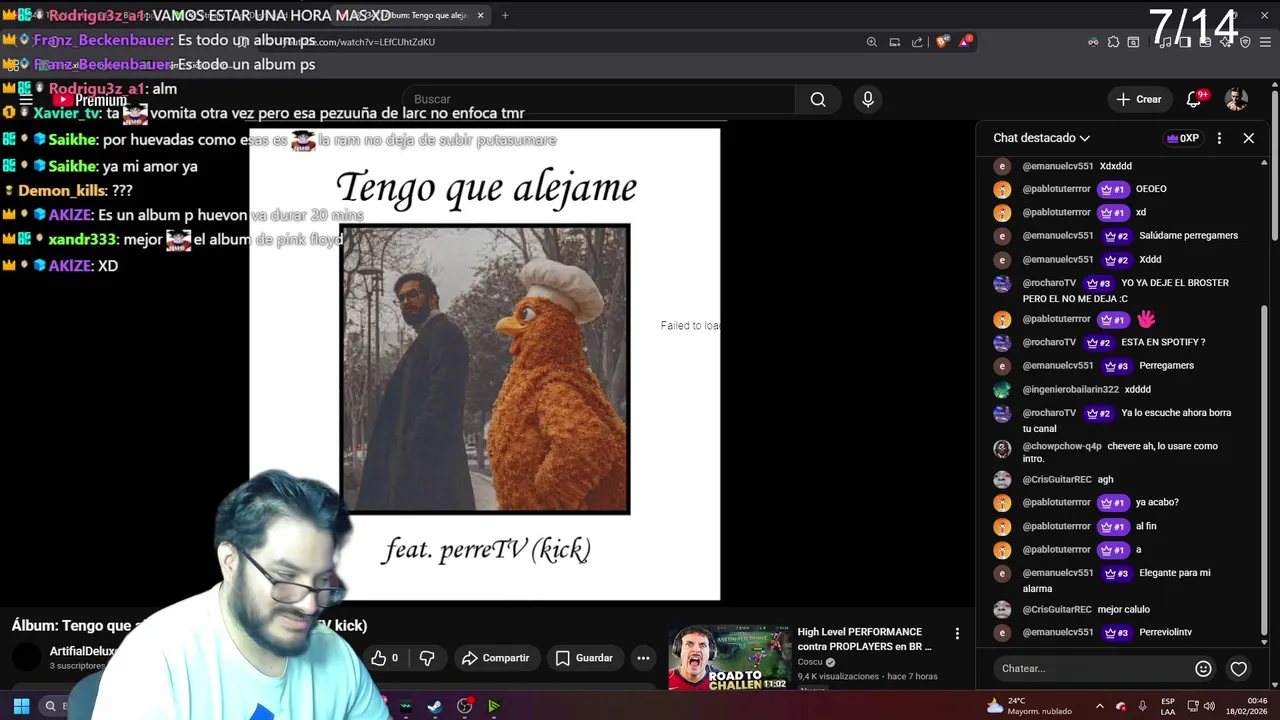Click the address bar share icon
Image resolution: width=1280 pixels, height=720 pixels.
(917, 42)
